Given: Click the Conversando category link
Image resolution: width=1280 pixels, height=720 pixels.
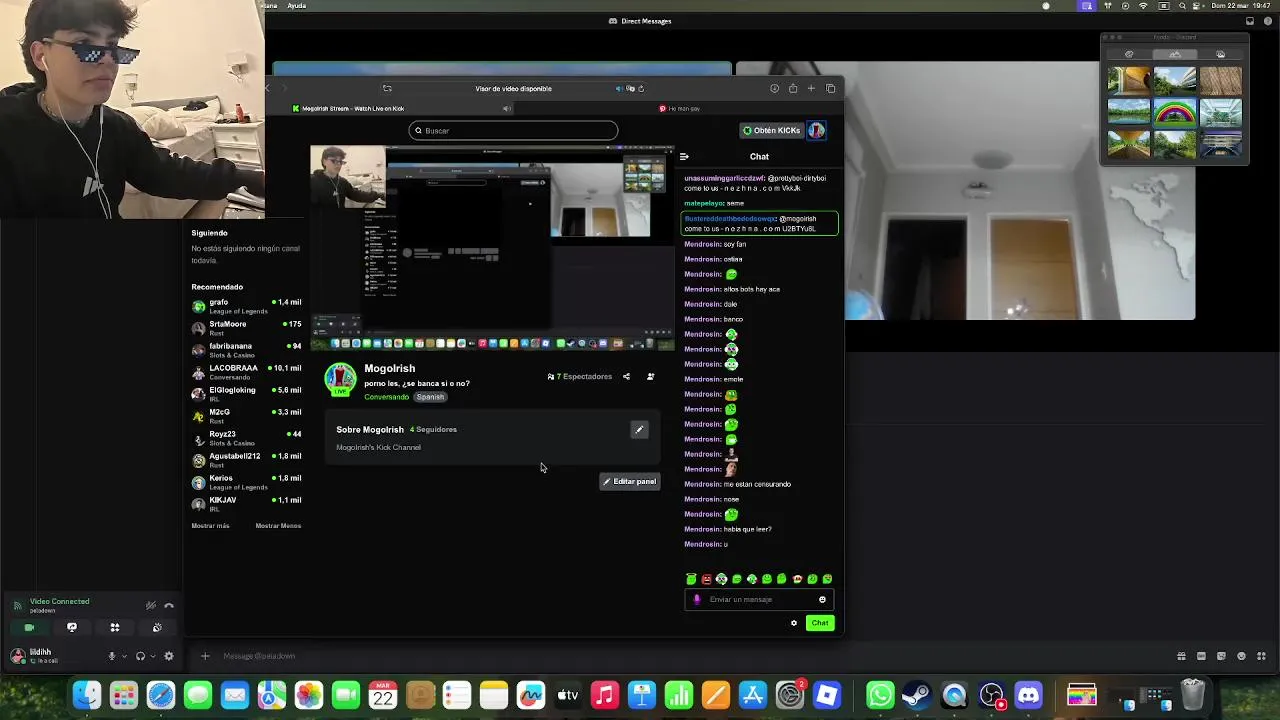Looking at the screenshot, I should pyautogui.click(x=386, y=397).
